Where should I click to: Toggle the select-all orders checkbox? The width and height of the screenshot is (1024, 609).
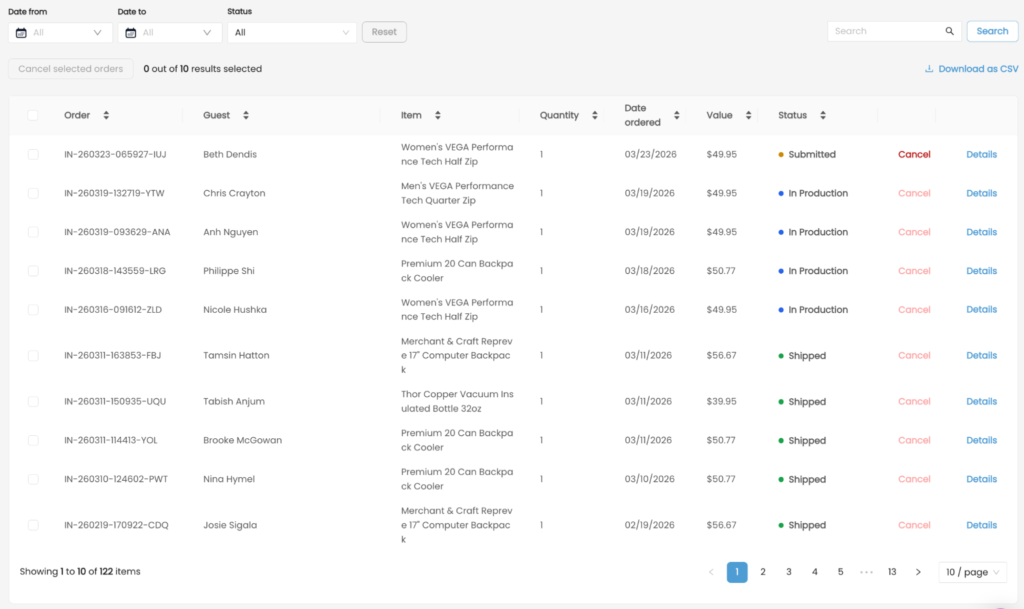[x=33, y=116]
